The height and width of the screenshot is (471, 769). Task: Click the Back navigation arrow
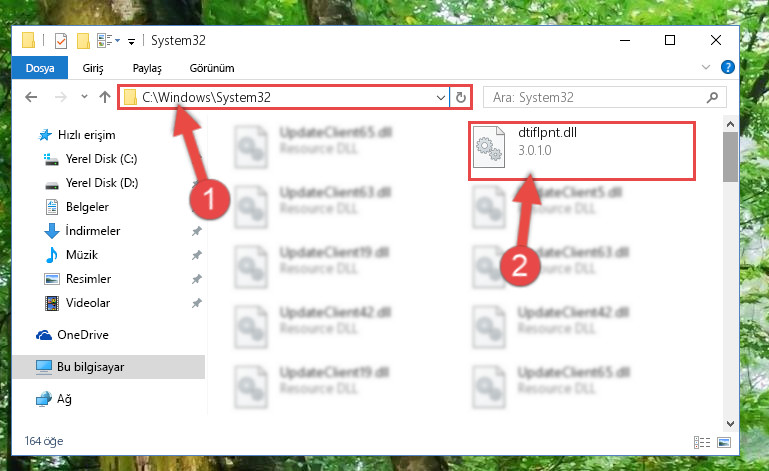31,97
